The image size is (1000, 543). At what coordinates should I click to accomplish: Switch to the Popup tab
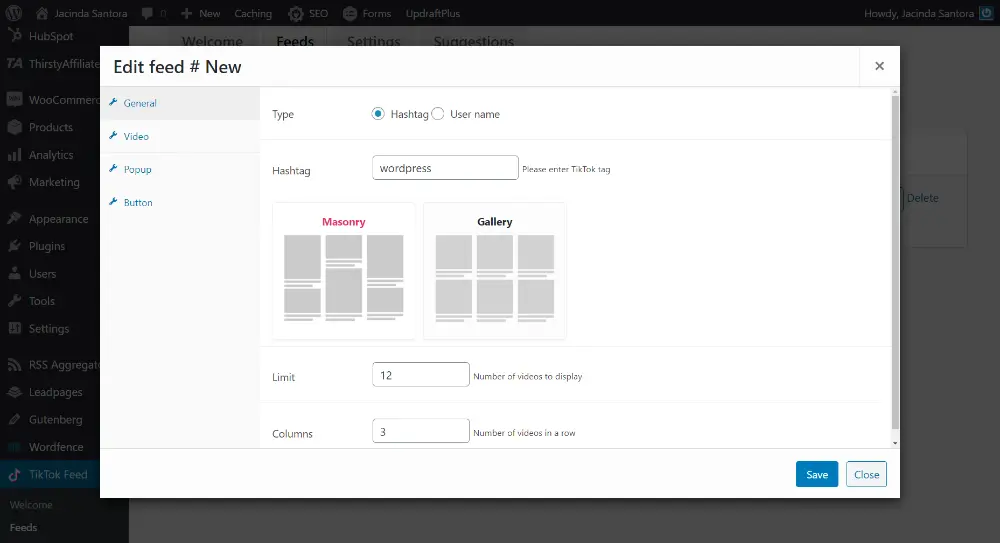click(x=137, y=169)
